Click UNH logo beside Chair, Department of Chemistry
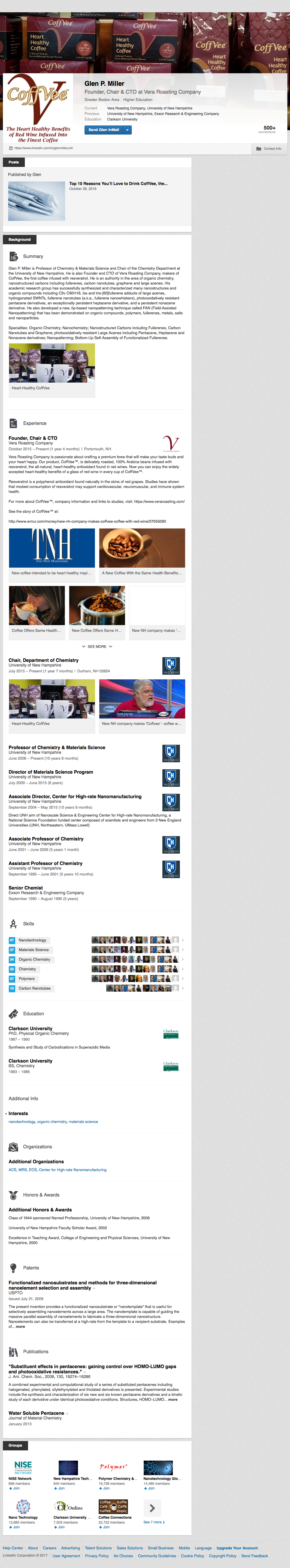This screenshot has width=290, height=1568. [x=171, y=665]
